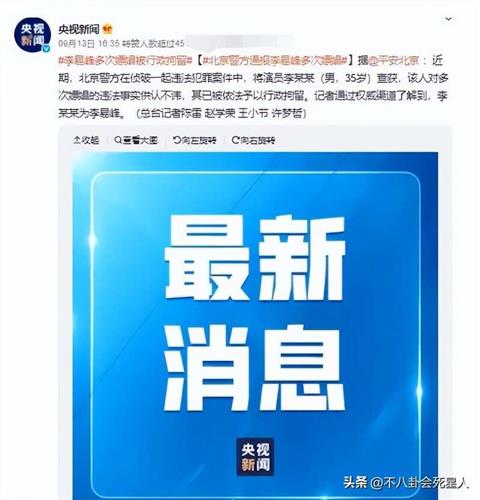
Task: Open the 09月13日 16:35 timestamp
Action: [89, 43]
